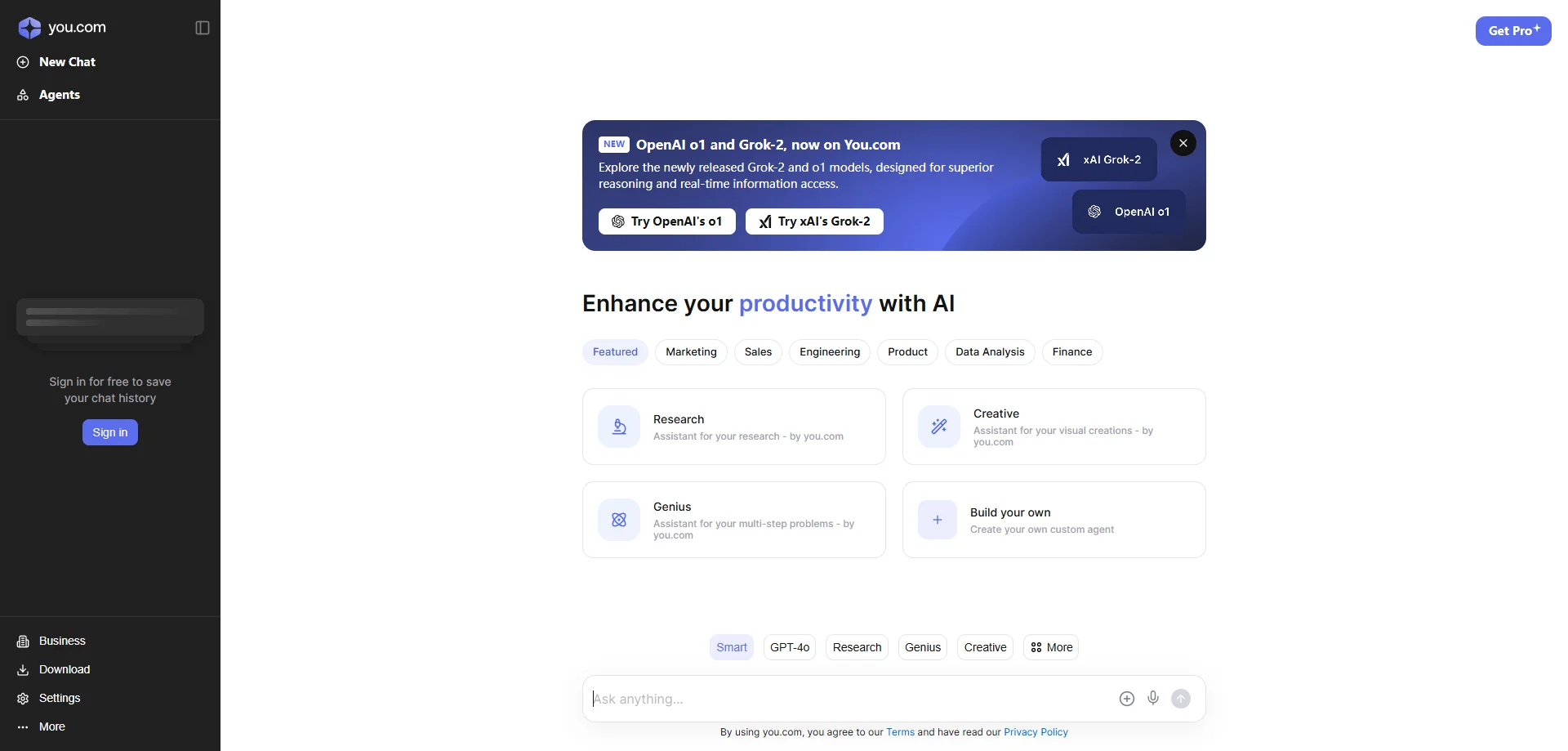This screenshot has width=1568, height=751.
Task: Click the Agents sidebar icon
Action: pos(23,95)
